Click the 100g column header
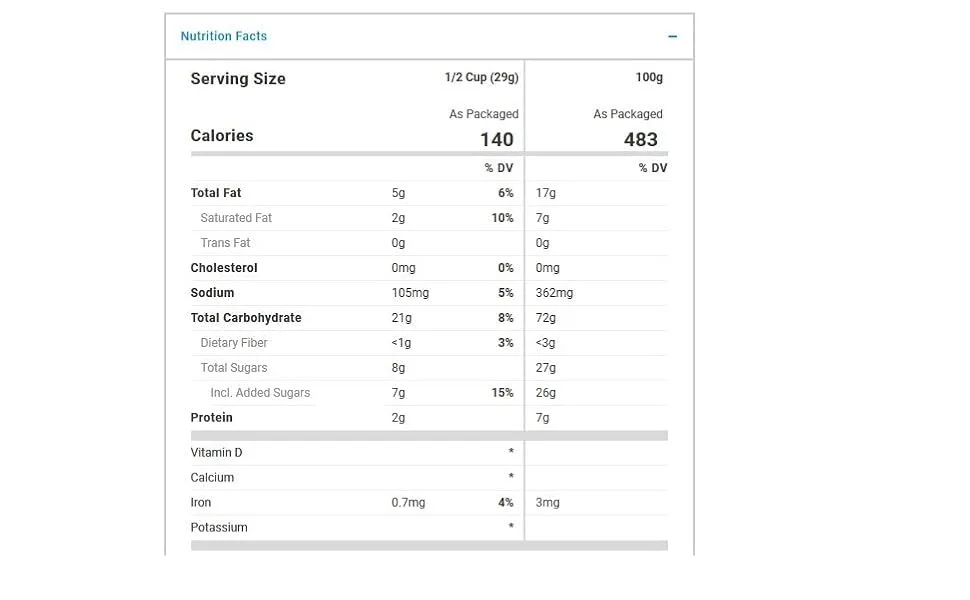970x600 pixels. [649, 77]
